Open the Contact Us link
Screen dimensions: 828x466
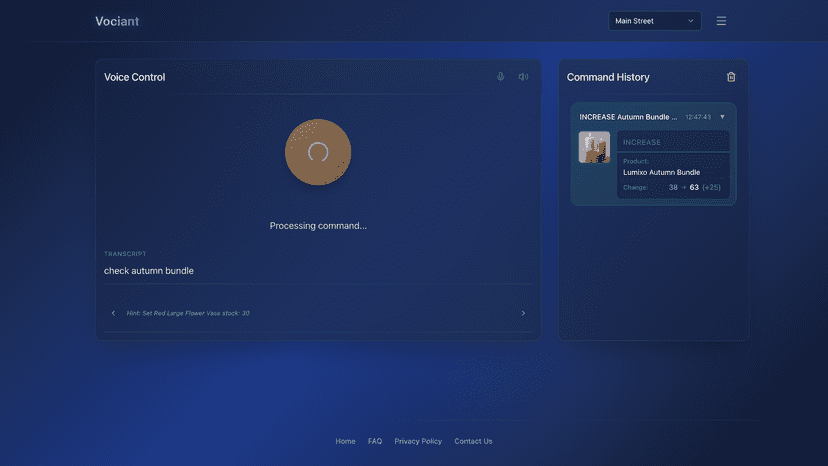click(x=473, y=441)
